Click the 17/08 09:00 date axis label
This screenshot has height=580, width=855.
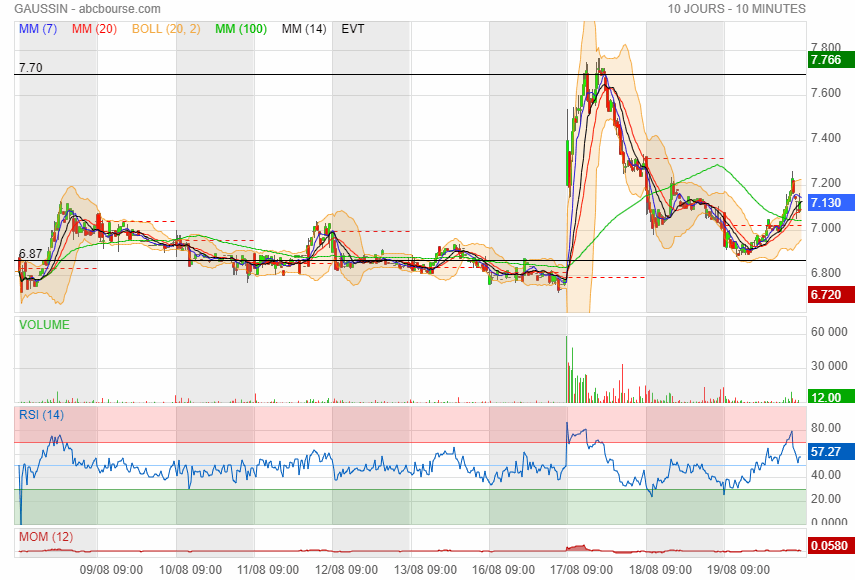(581, 570)
